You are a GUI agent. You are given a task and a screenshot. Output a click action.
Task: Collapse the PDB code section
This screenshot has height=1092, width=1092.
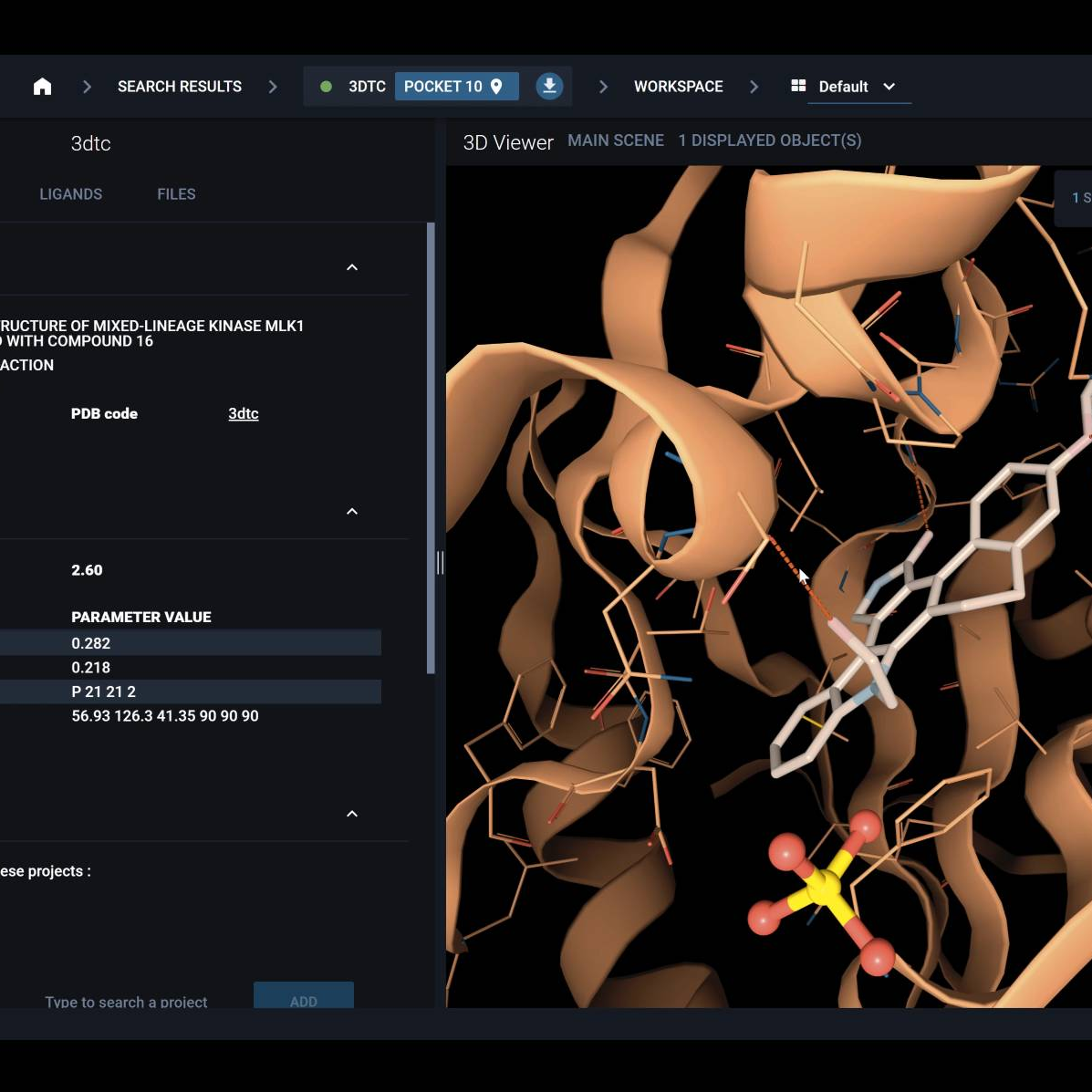352,267
